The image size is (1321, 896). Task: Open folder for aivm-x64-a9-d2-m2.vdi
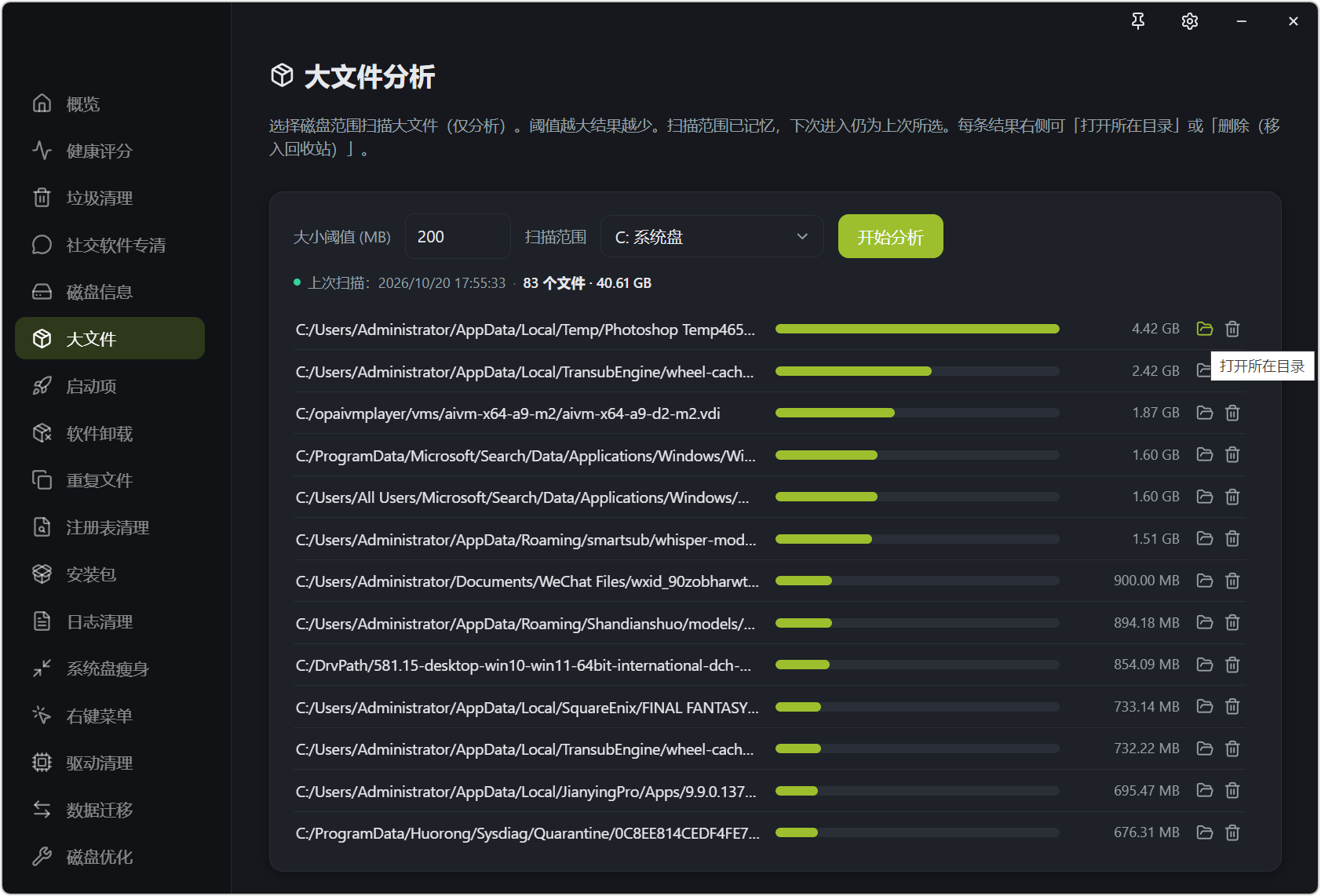coord(1205,413)
